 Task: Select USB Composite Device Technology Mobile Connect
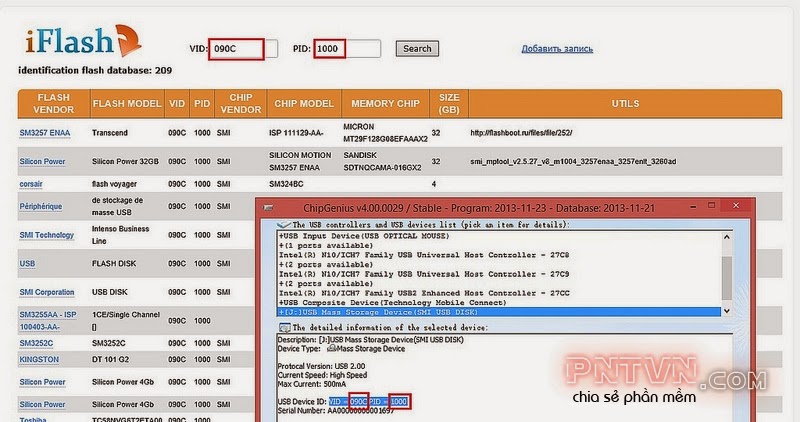392,303
